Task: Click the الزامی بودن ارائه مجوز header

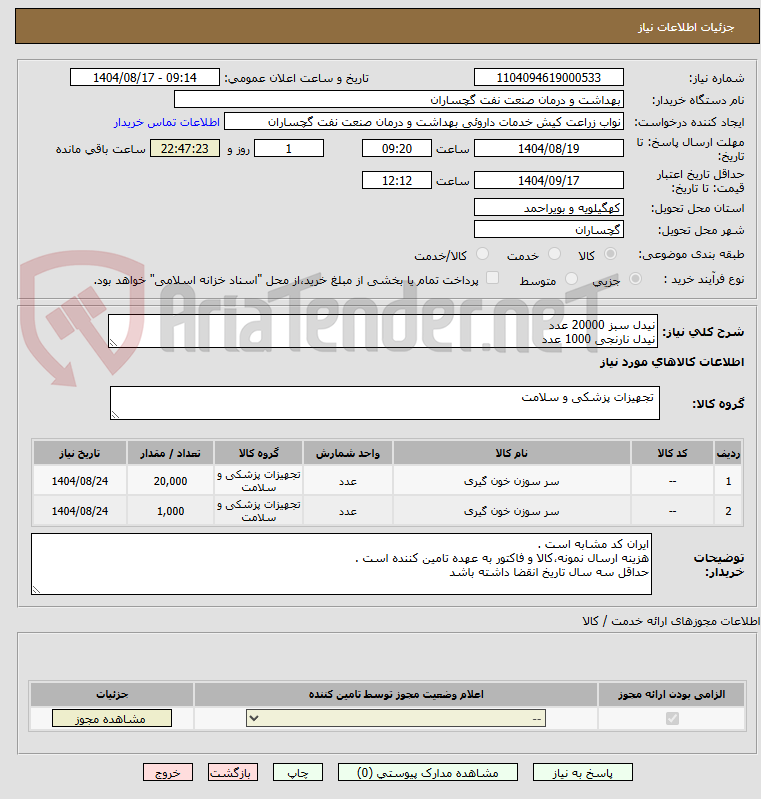Action: click(x=672, y=695)
